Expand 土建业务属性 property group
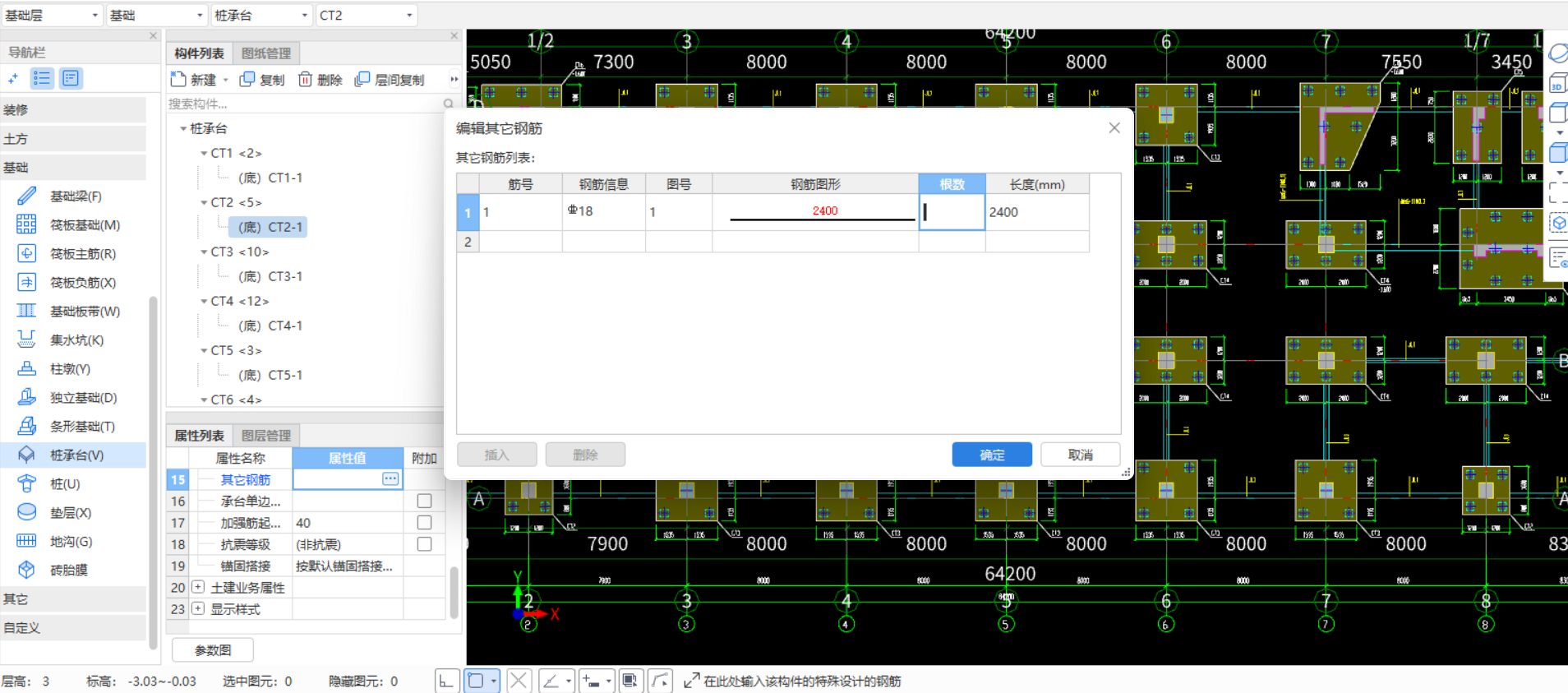 pos(198,587)
